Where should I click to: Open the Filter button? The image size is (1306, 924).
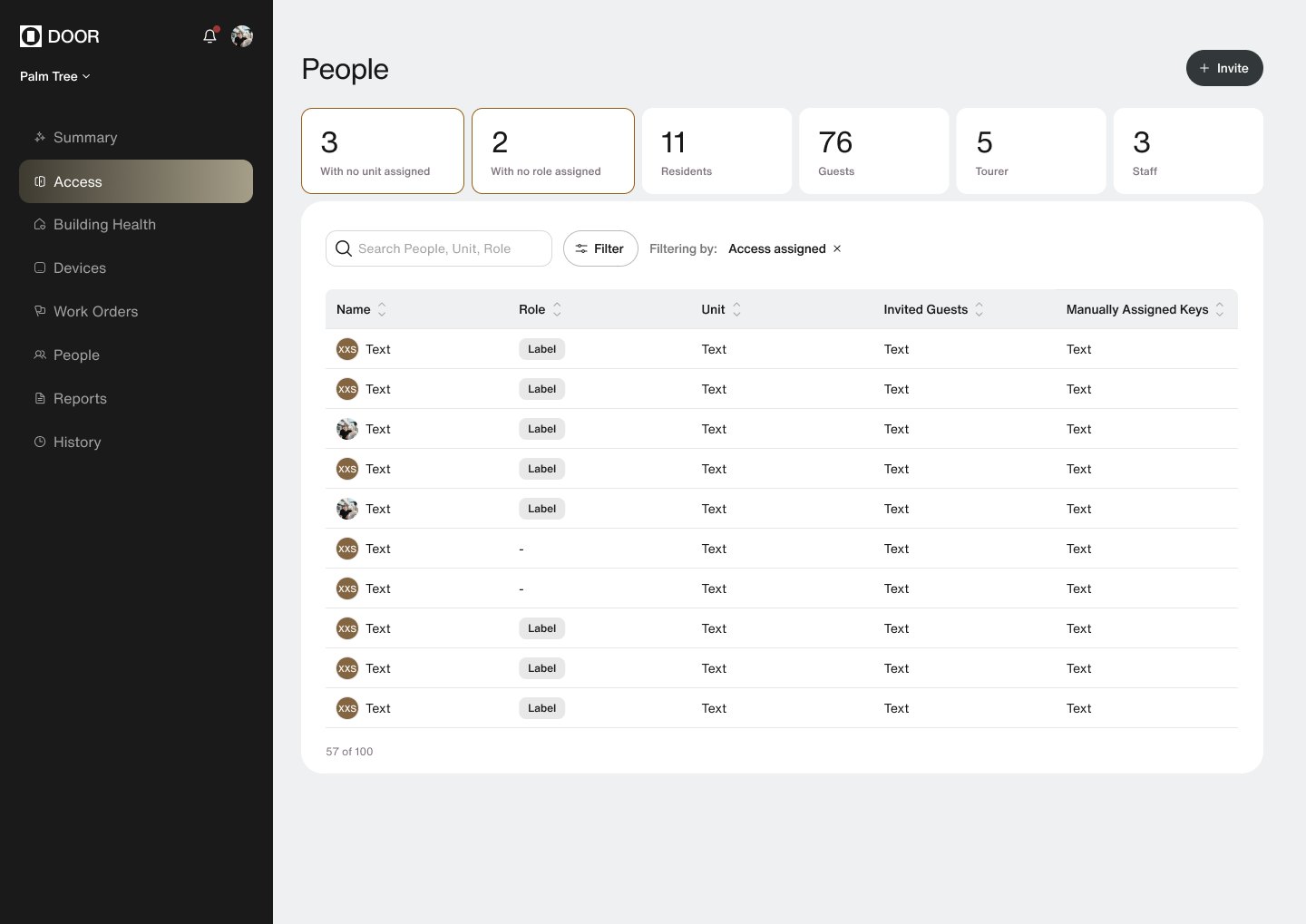pos(600,248)
